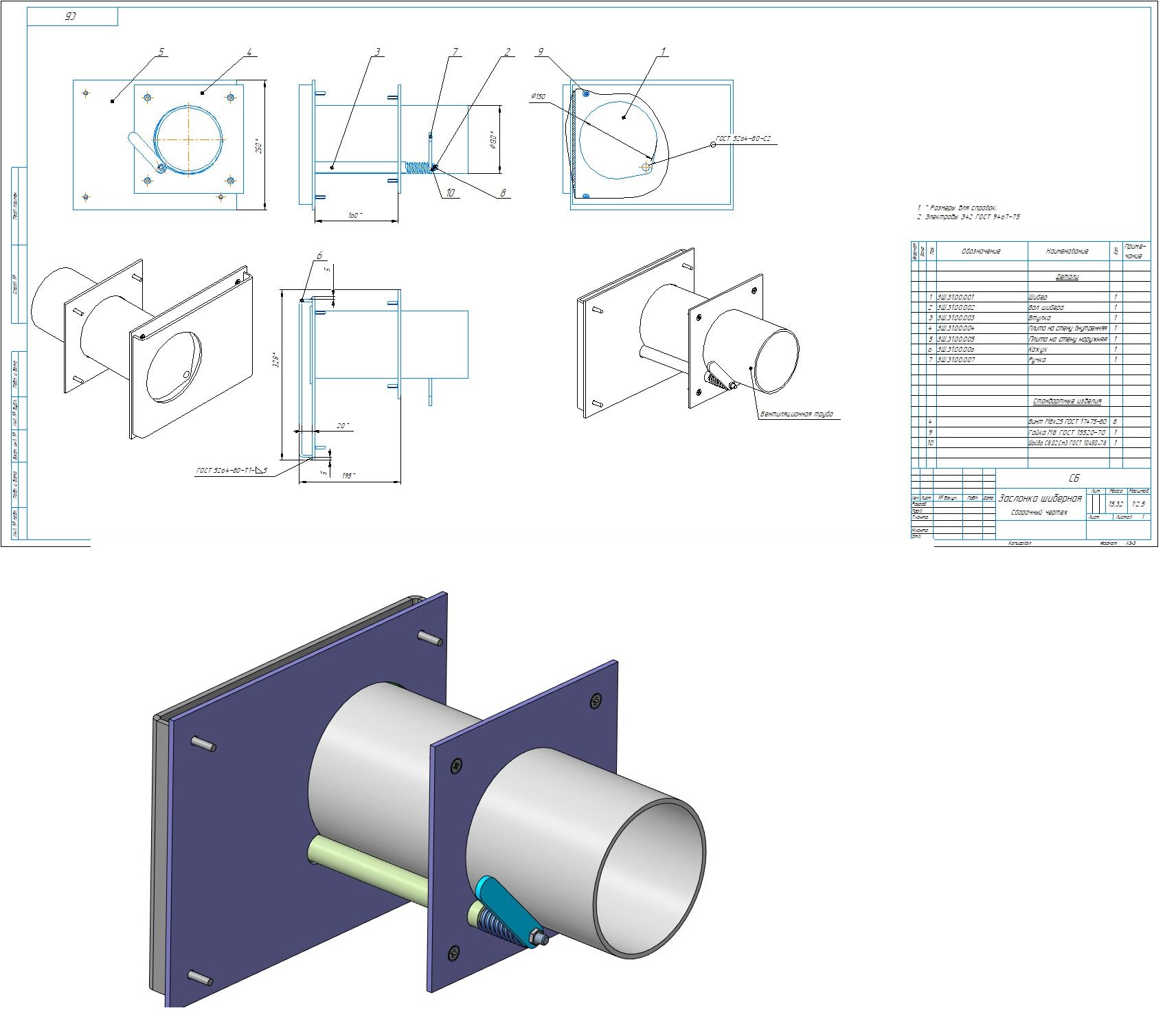The width and height of the screenshot is (1176, 1017).
Task: Select note '1 * Размеры для справок.'
Action: pos(956,208)
